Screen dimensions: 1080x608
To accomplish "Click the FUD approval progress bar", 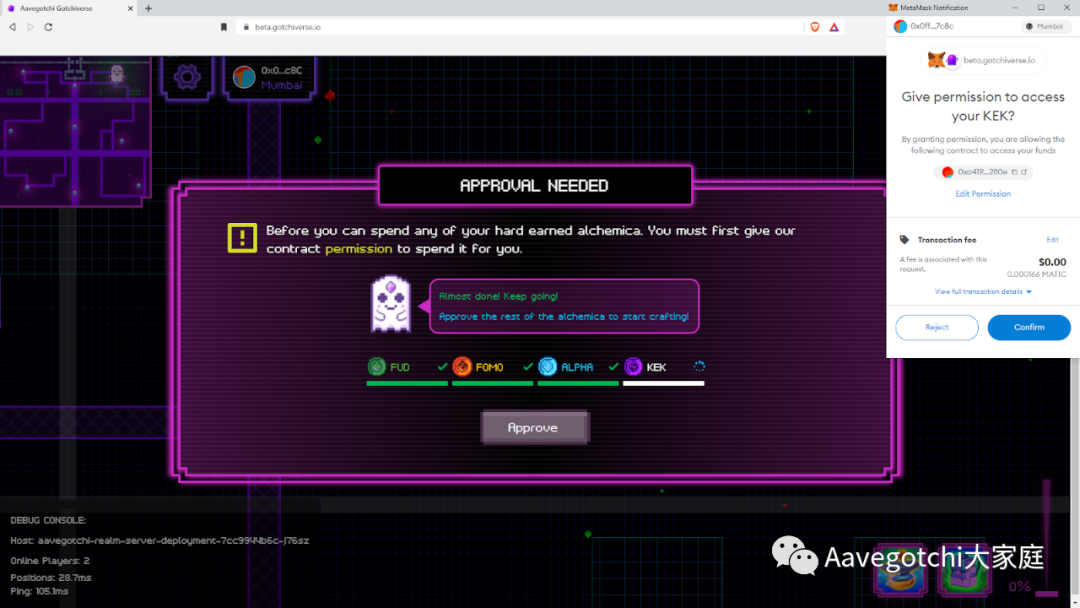I will (x=406, y=384).
